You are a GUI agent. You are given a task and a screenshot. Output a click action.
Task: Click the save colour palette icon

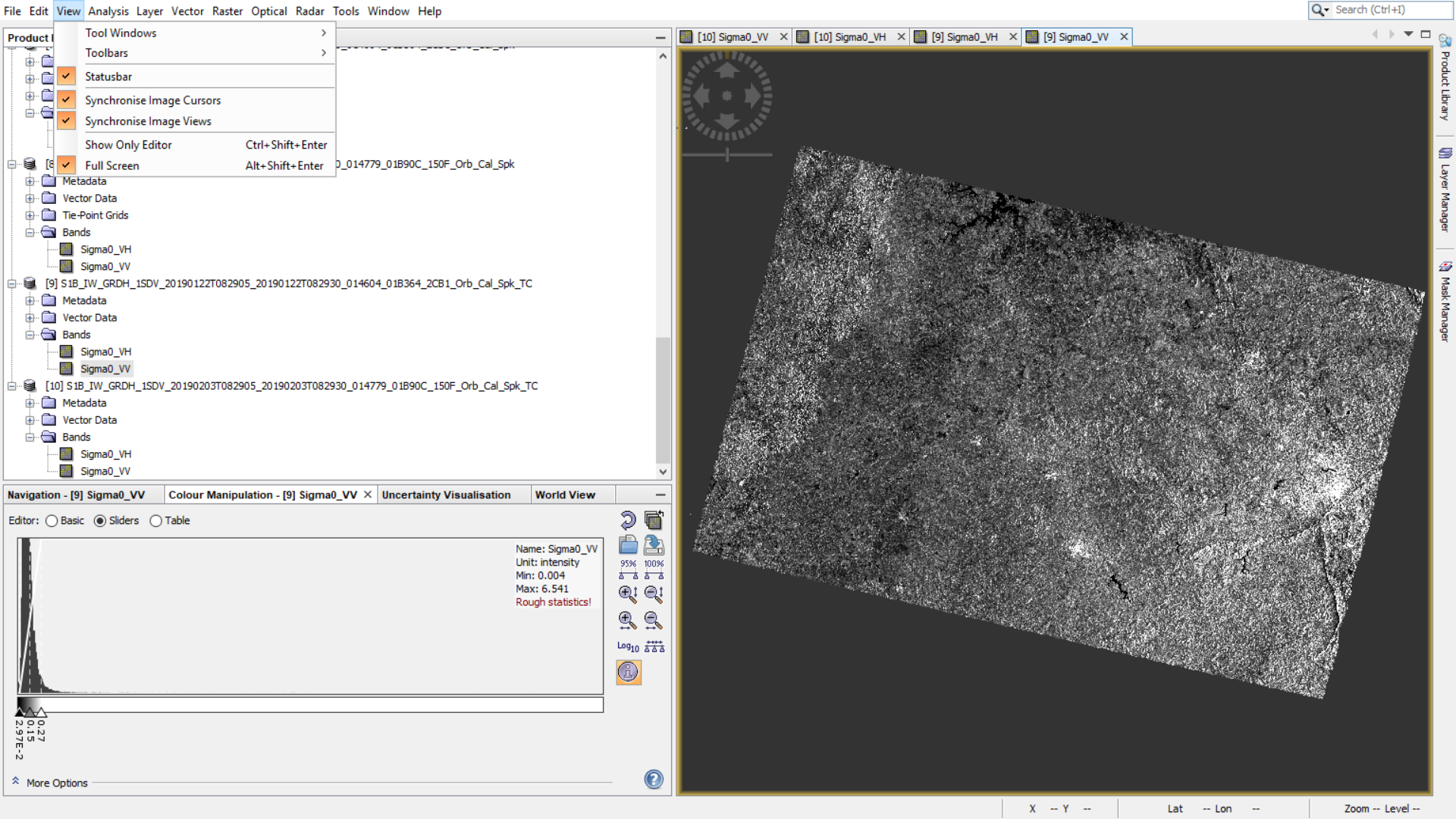[654, 544]
